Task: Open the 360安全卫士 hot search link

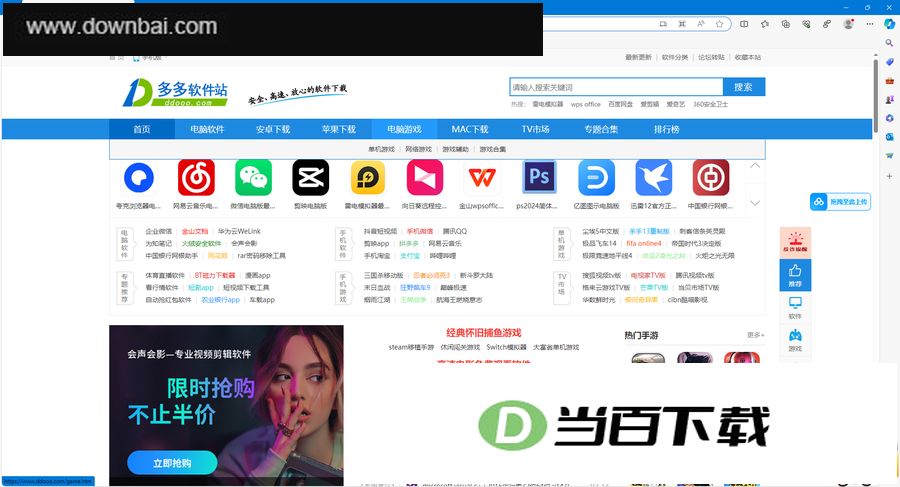Action: (x=711, y=105)
